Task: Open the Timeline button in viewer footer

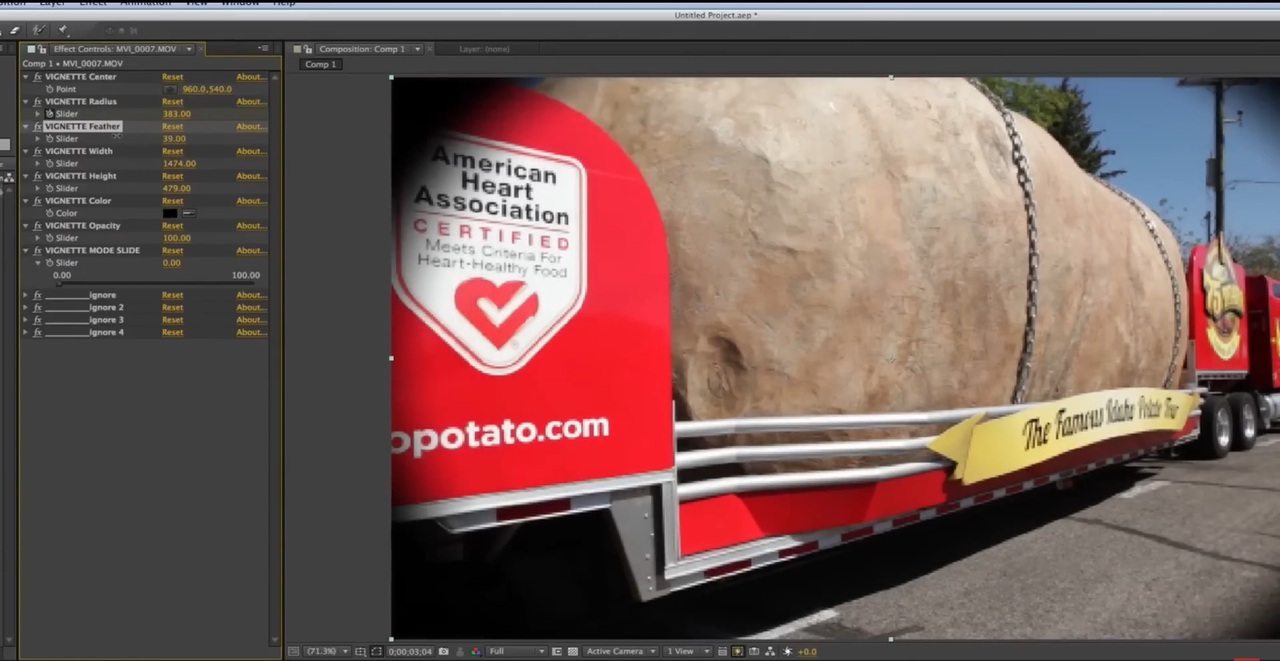Action: [x=754, y=652]
